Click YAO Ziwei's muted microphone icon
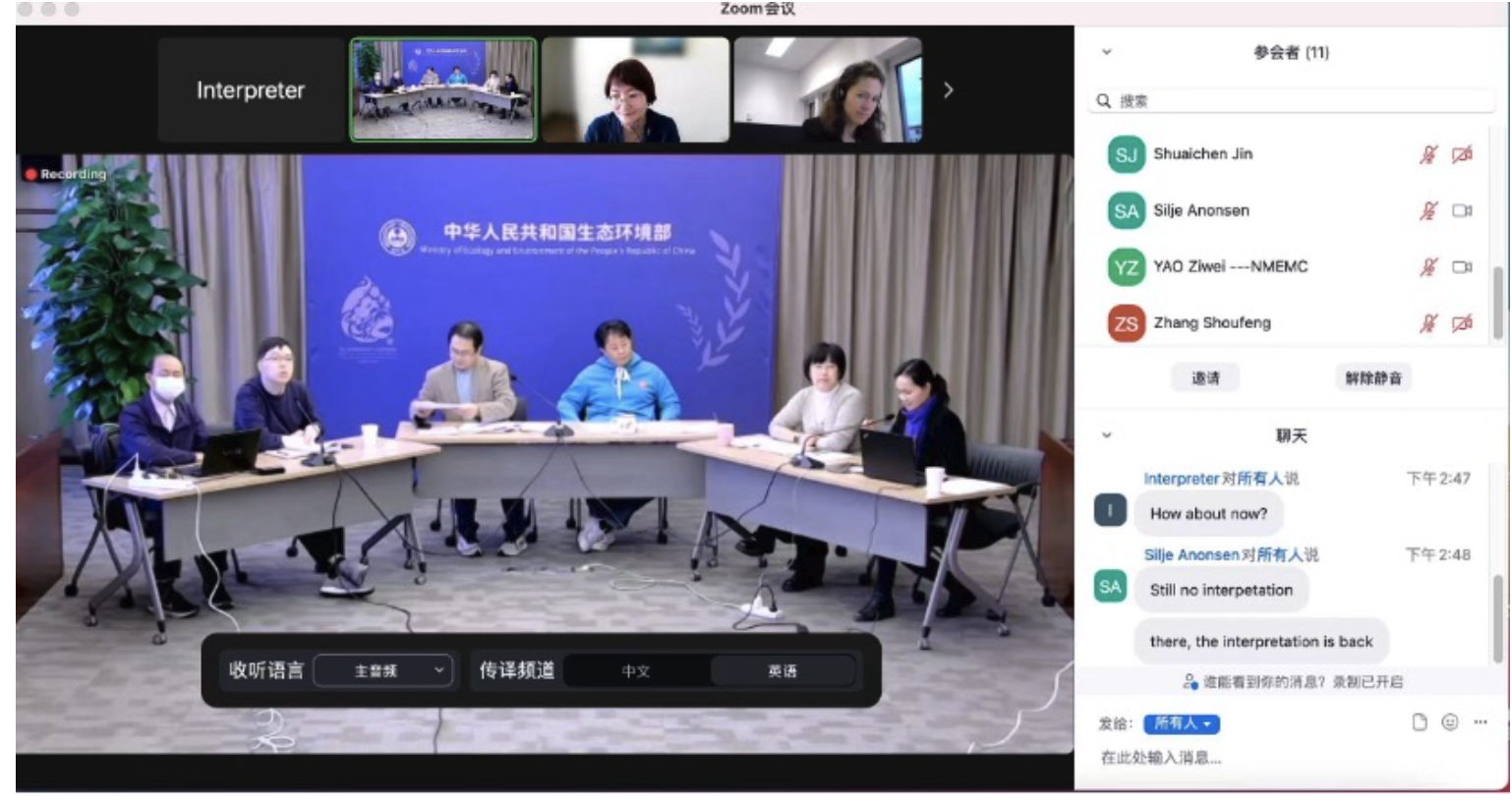The image size is (1512, 804). coord(1428,266)
